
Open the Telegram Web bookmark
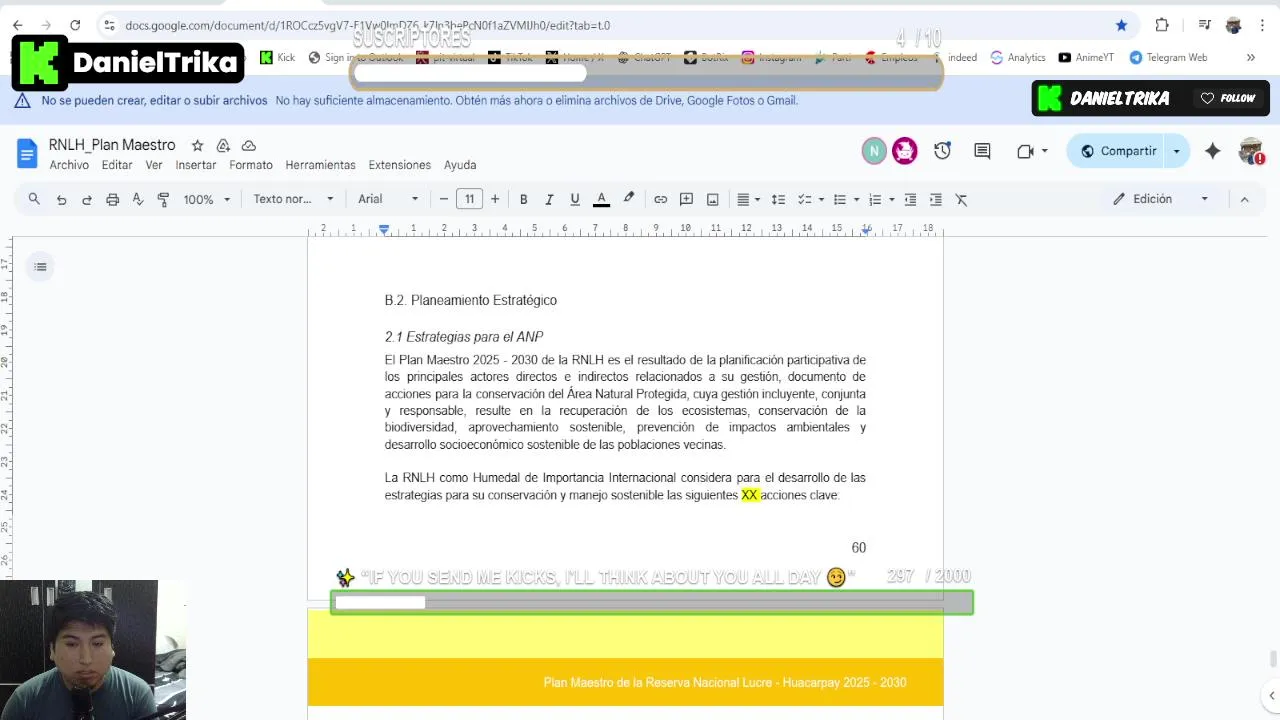point(1168,58)
